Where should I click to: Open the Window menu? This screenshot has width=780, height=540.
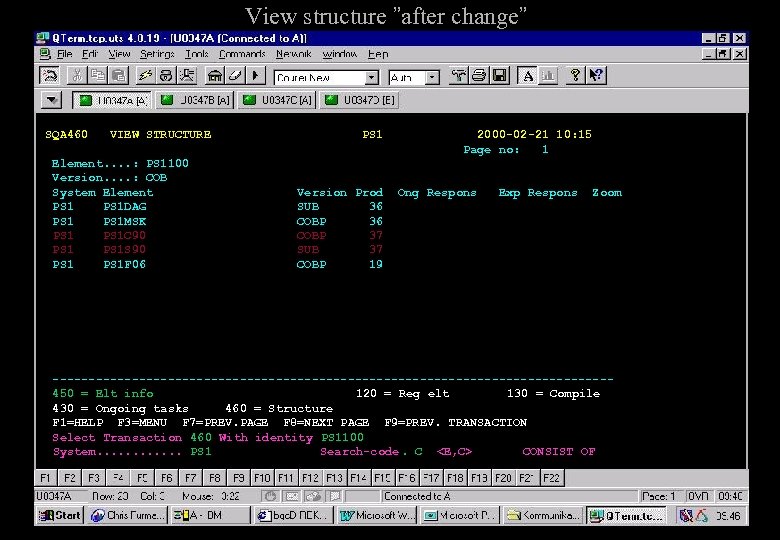pos(340,54)
